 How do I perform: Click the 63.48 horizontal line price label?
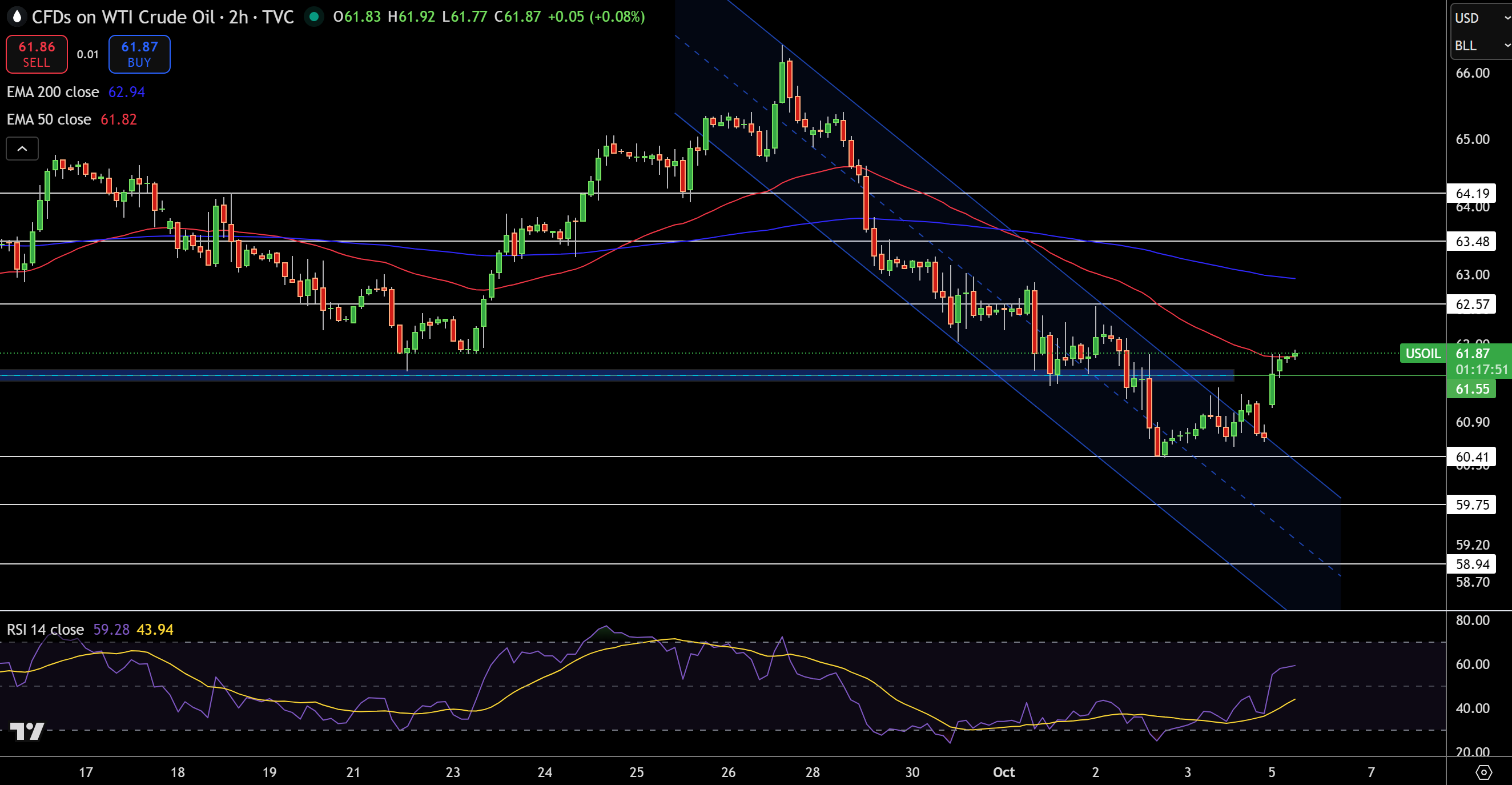point(1473,241)
